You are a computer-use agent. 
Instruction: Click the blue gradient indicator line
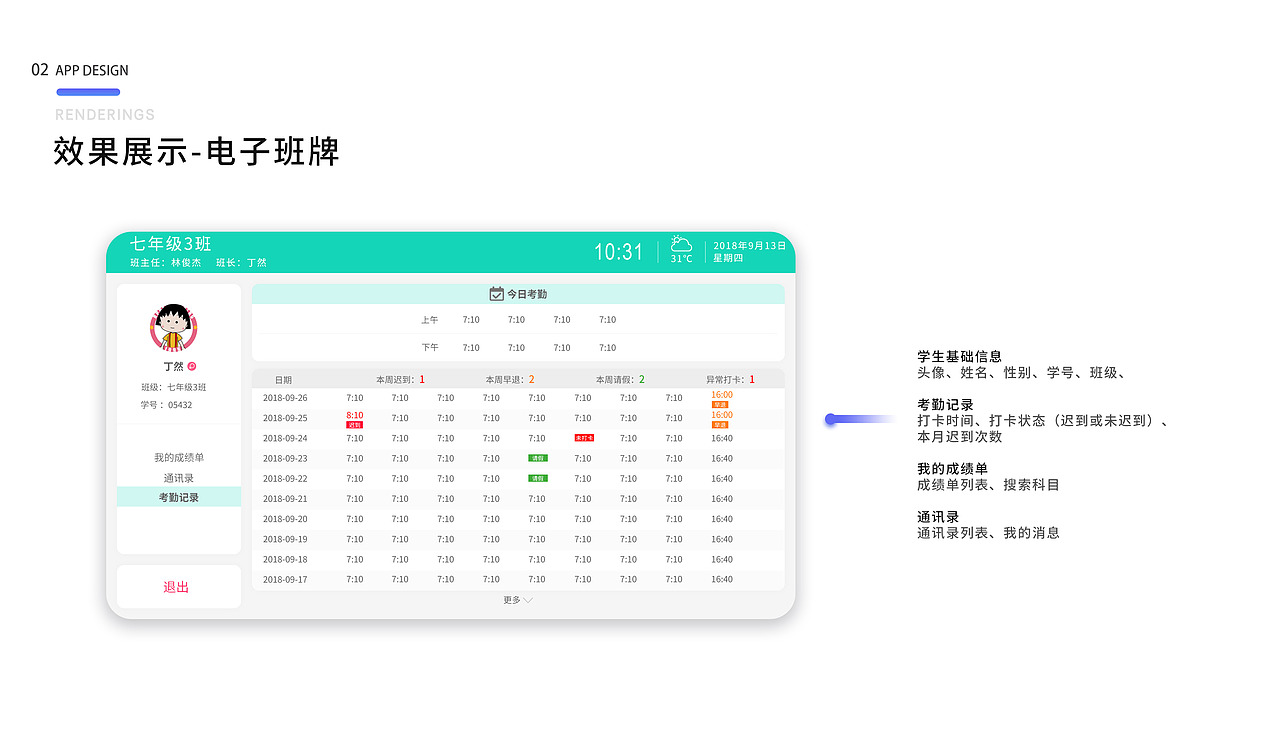(858, 420)
